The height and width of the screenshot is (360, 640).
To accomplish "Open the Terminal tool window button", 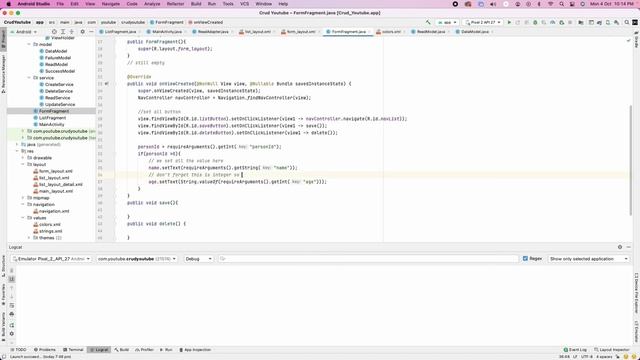I will point(73,350).
